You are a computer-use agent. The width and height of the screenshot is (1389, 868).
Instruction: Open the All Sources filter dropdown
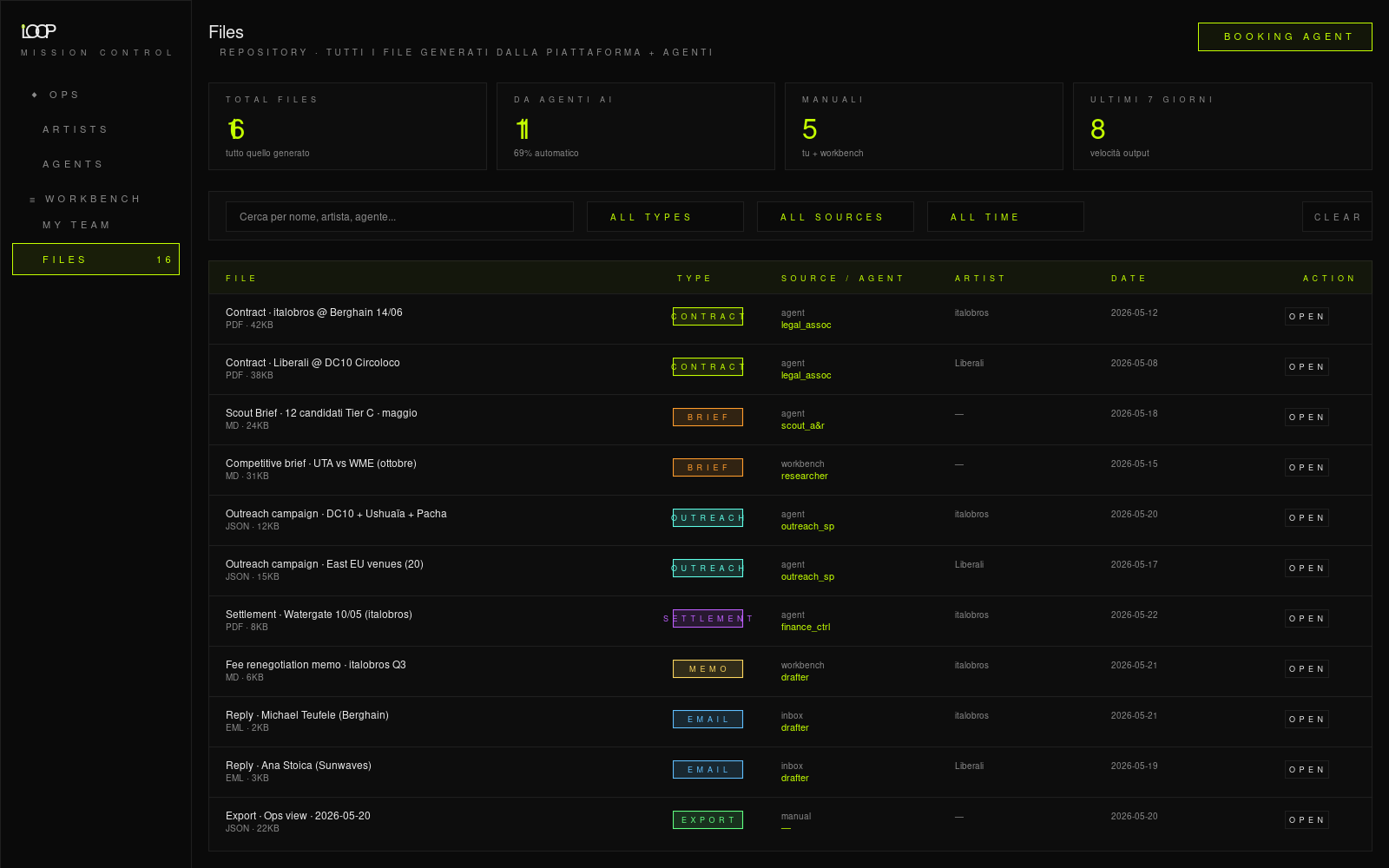(x=835, y=217)
